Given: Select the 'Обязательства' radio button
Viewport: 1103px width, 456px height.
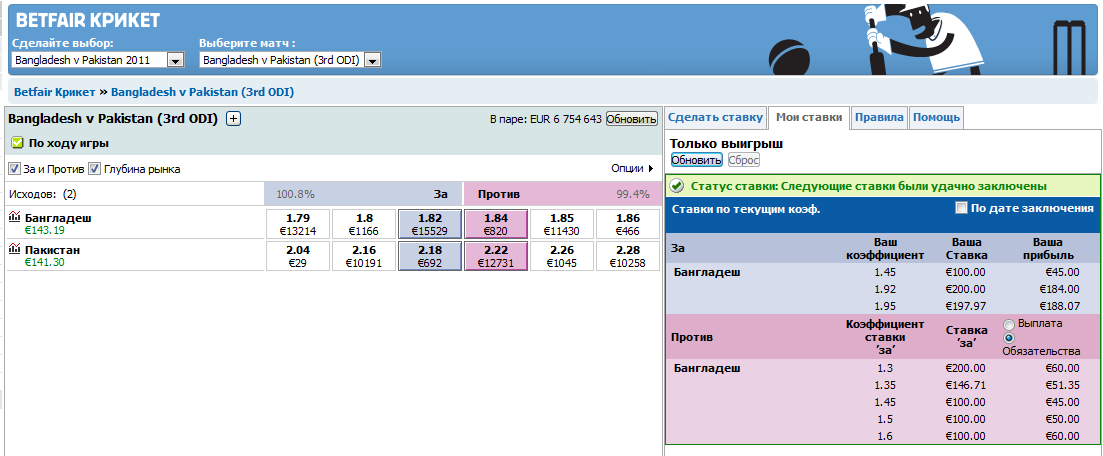Looking at the screenshot, I should [1009, 338].
